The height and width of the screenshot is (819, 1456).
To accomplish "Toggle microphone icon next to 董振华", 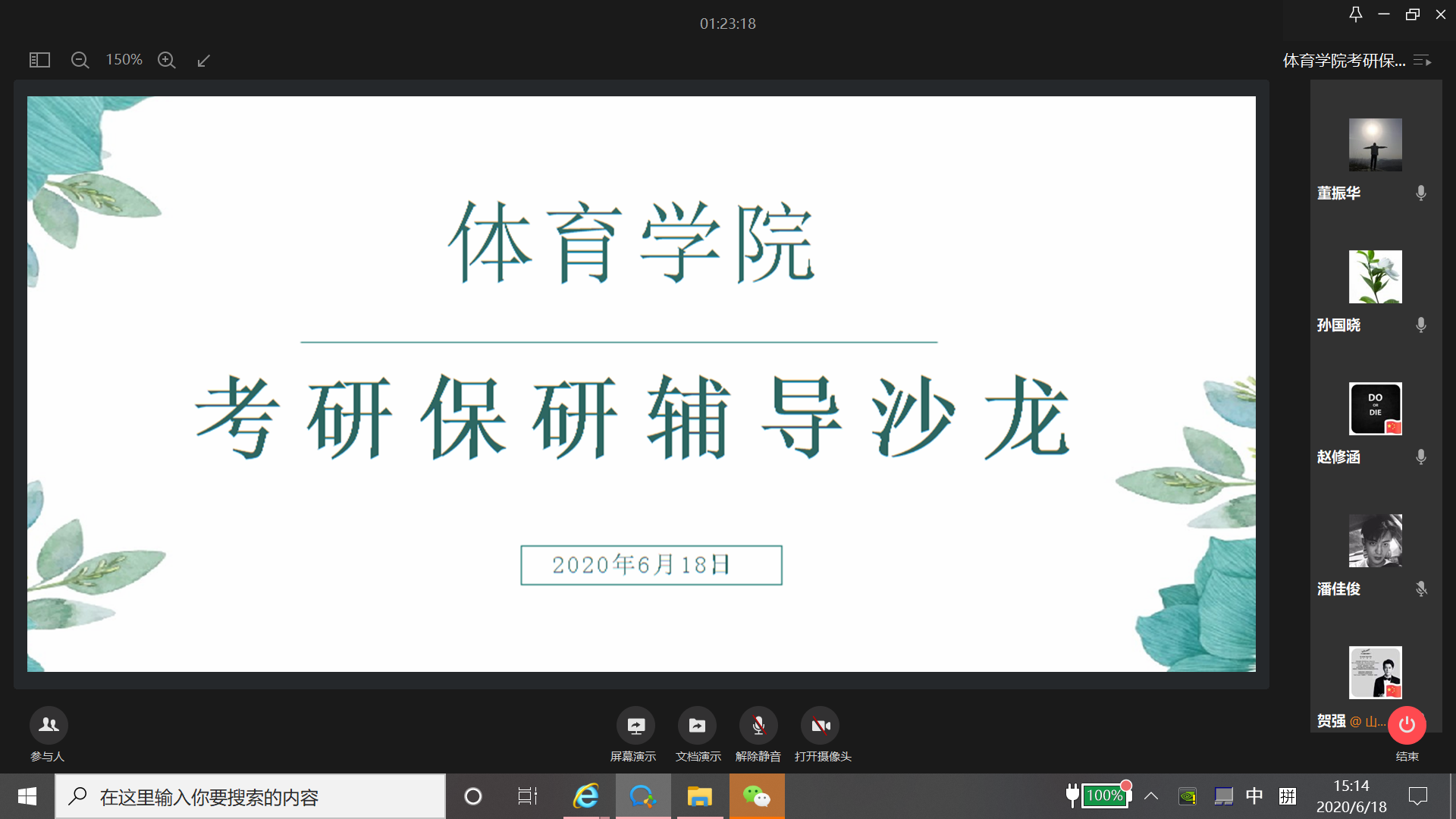I will [x=1421, y=193].
